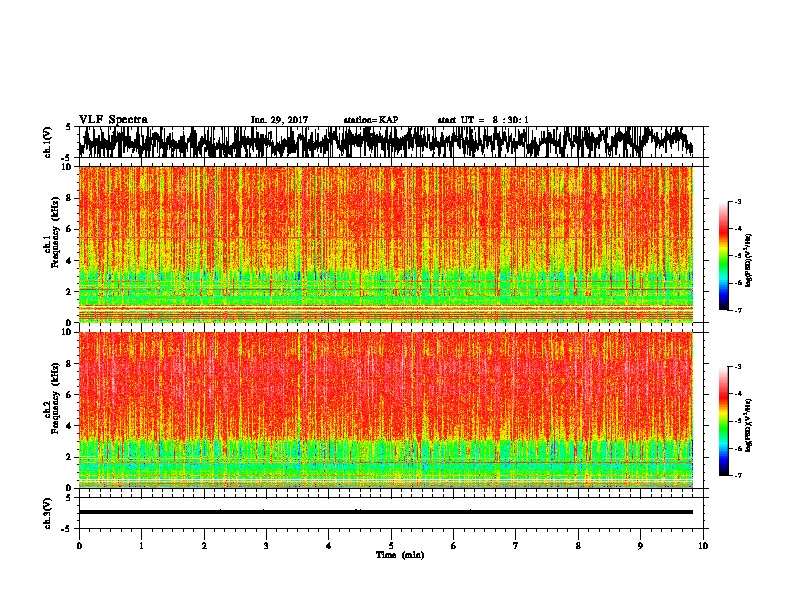792x612 pixels.
Task: Click the "ch.3(V)" axis label
Action: tap(48, 513)
